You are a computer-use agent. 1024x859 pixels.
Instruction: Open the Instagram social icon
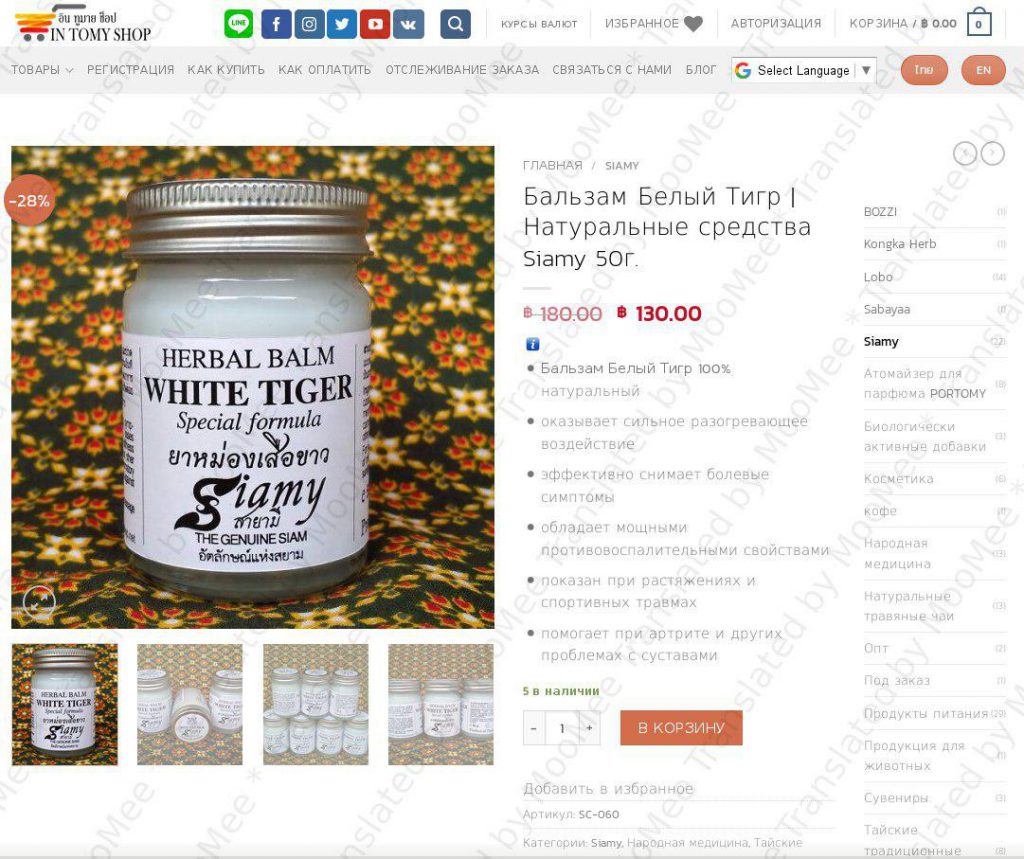click(x=310, y=24)
